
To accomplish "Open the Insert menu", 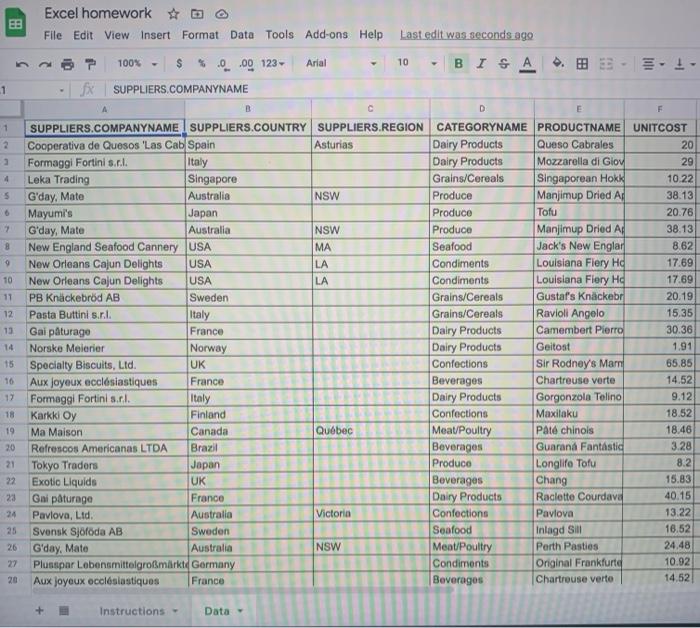I will click(155, 35).
